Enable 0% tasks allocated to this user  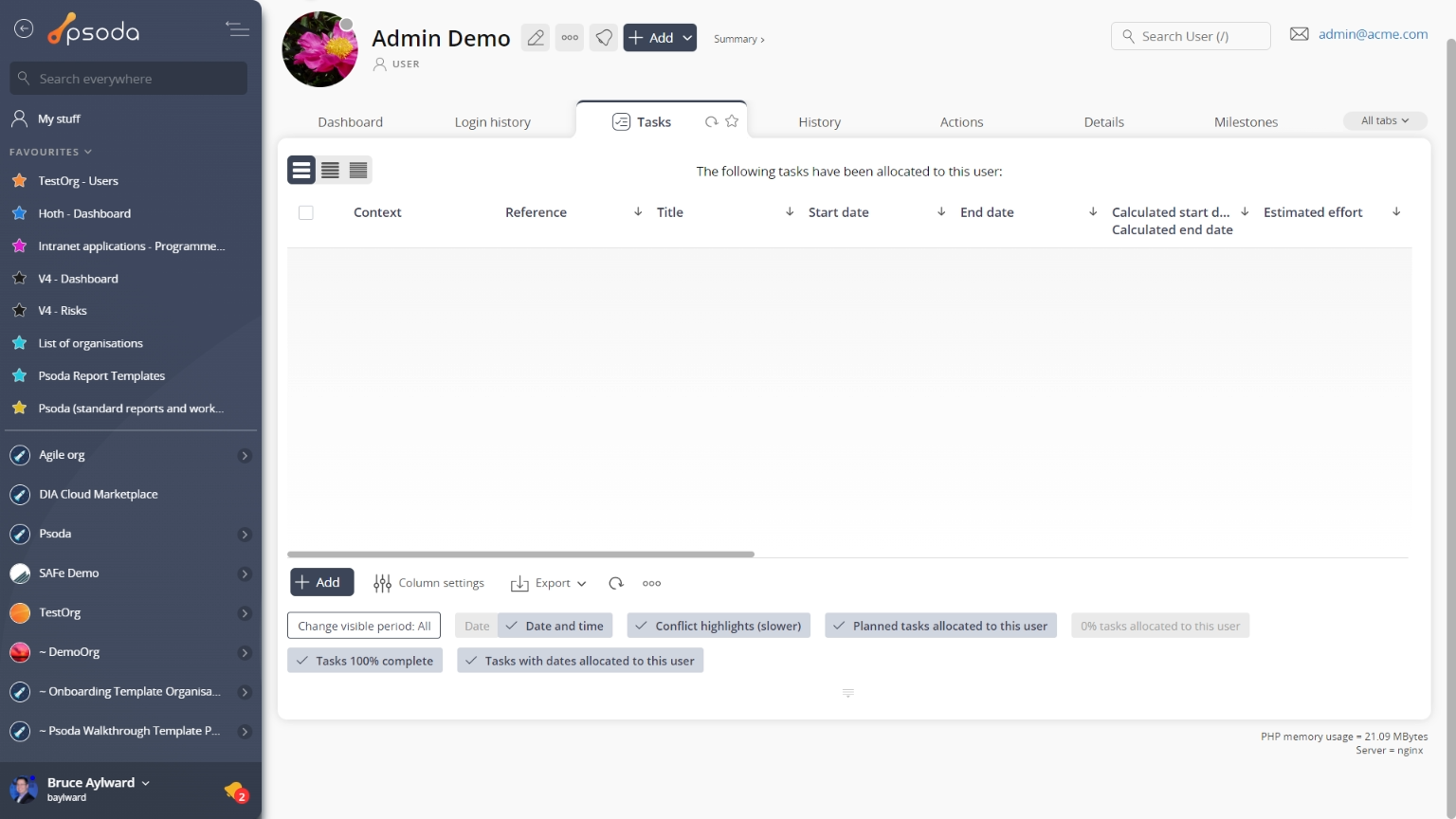pos(1160,626)
